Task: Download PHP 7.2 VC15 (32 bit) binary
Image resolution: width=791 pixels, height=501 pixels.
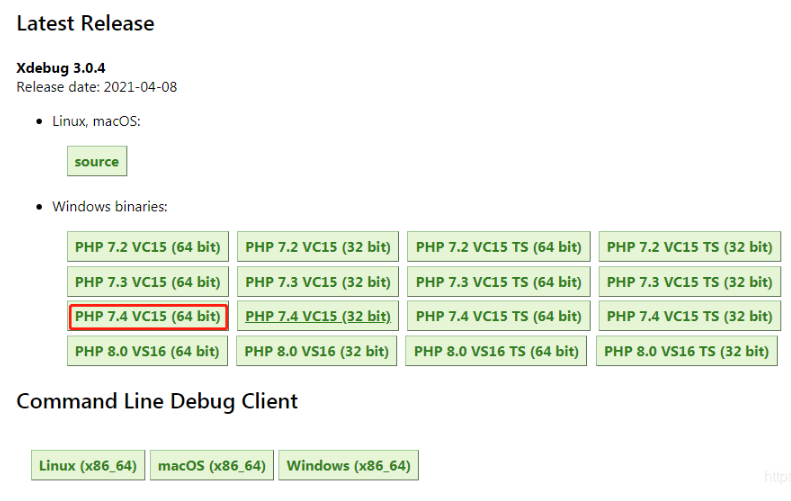Action: (x=318, y=246)
